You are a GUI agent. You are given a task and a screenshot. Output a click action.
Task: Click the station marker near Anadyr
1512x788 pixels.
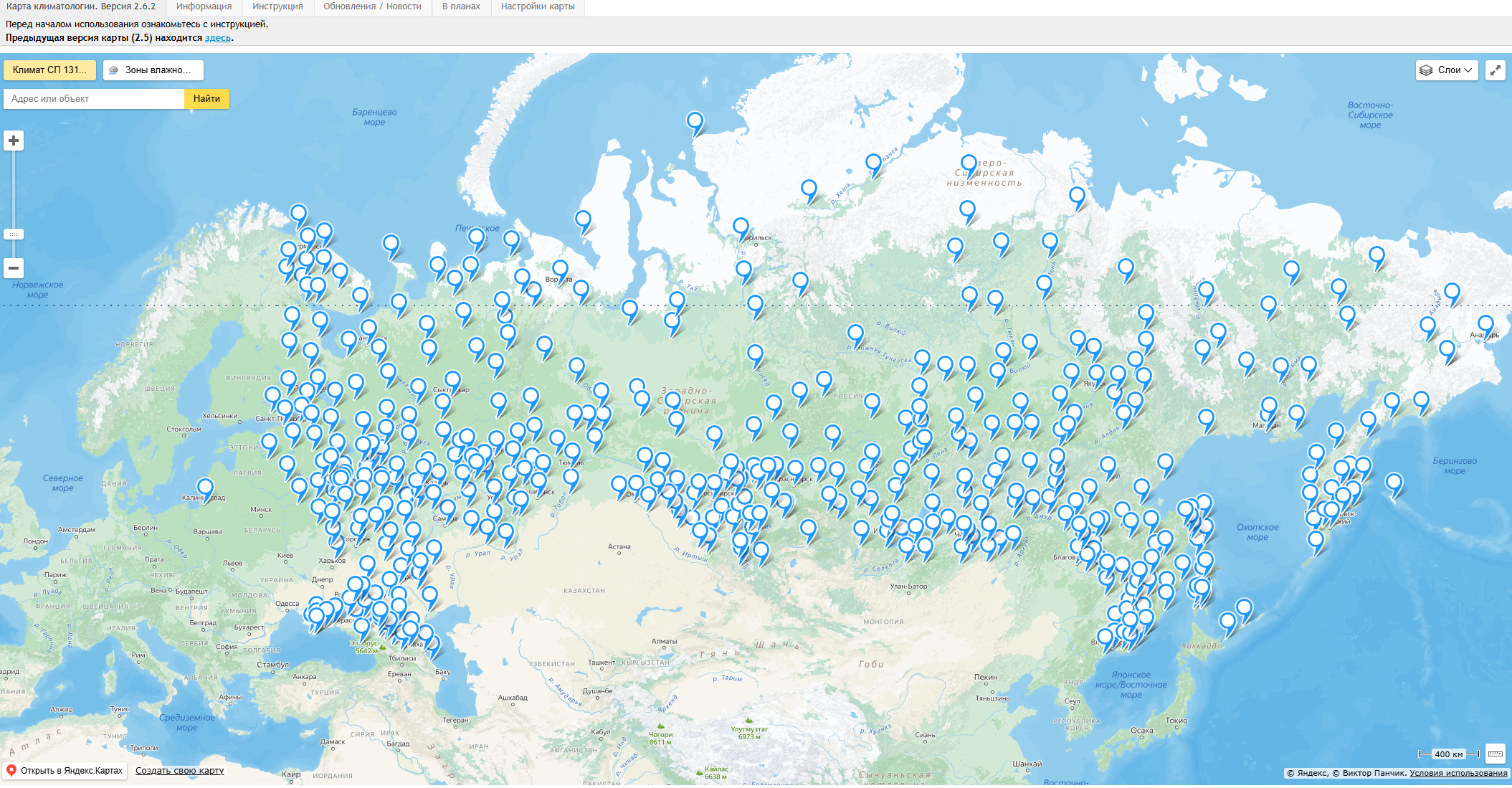(1485, 324)
